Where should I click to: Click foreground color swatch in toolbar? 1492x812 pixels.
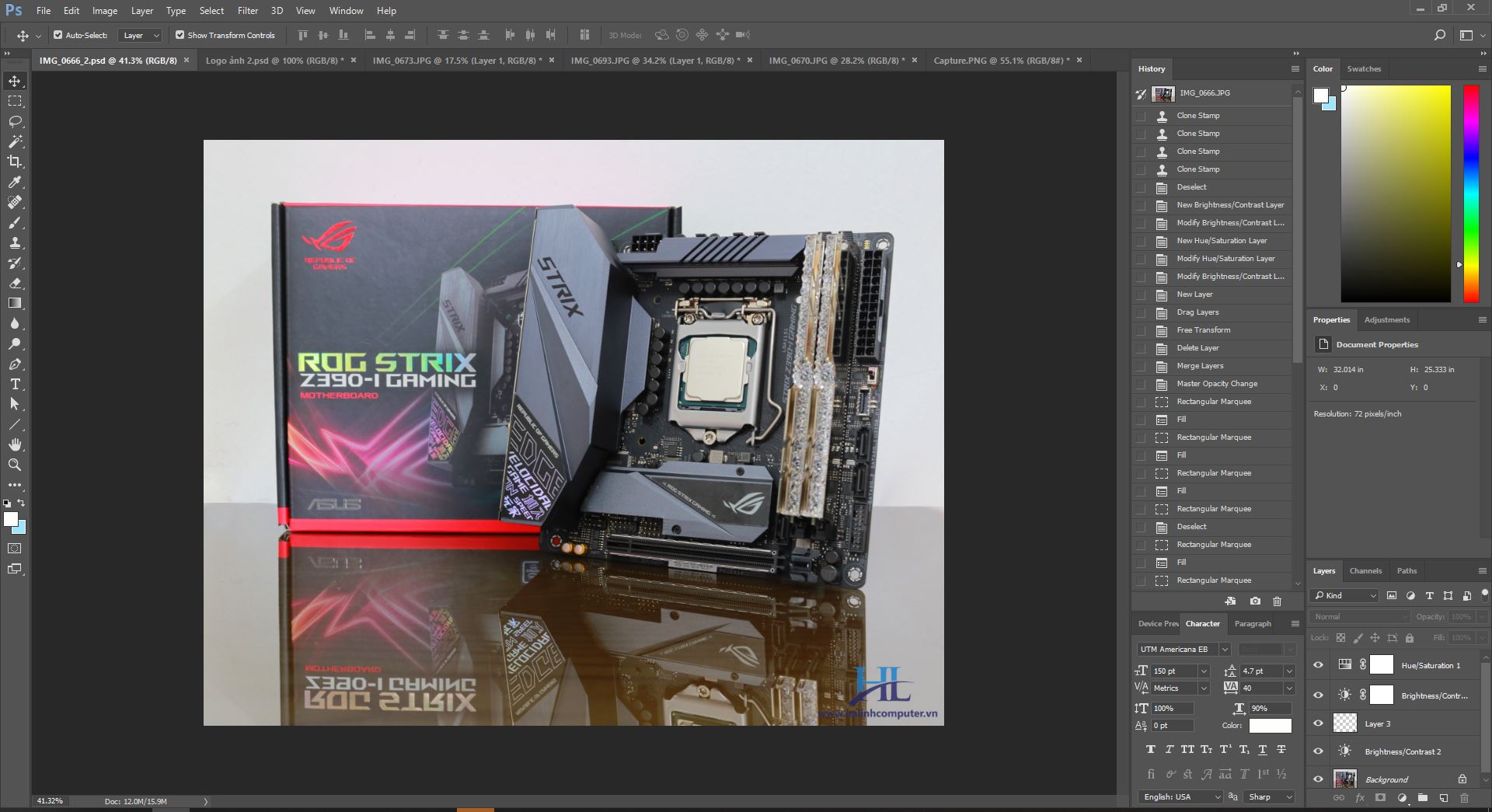10,520
